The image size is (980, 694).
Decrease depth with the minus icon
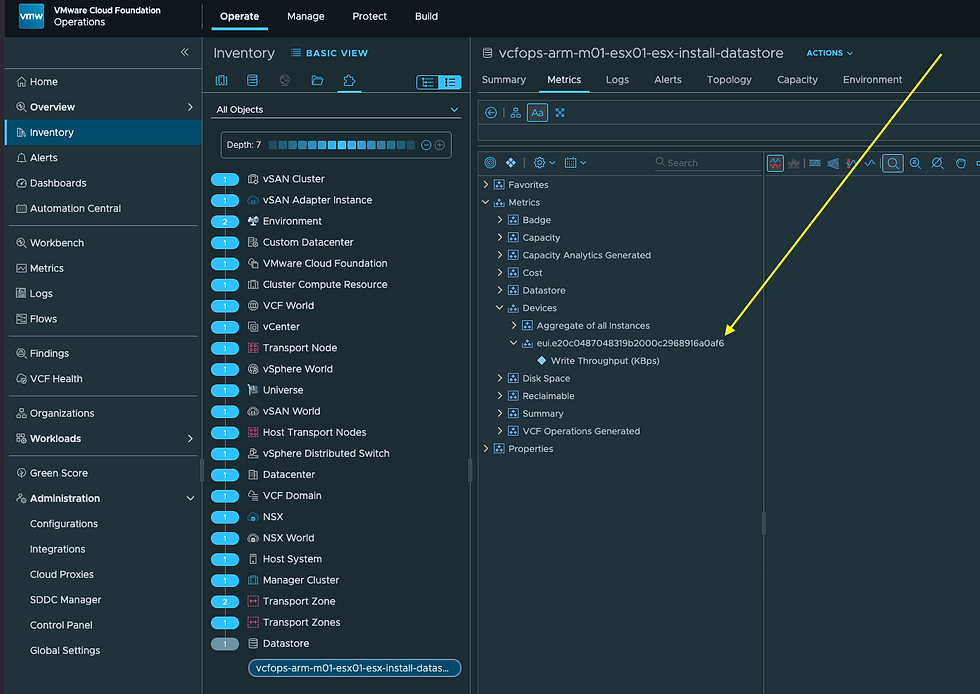click(x=426, y=145)
